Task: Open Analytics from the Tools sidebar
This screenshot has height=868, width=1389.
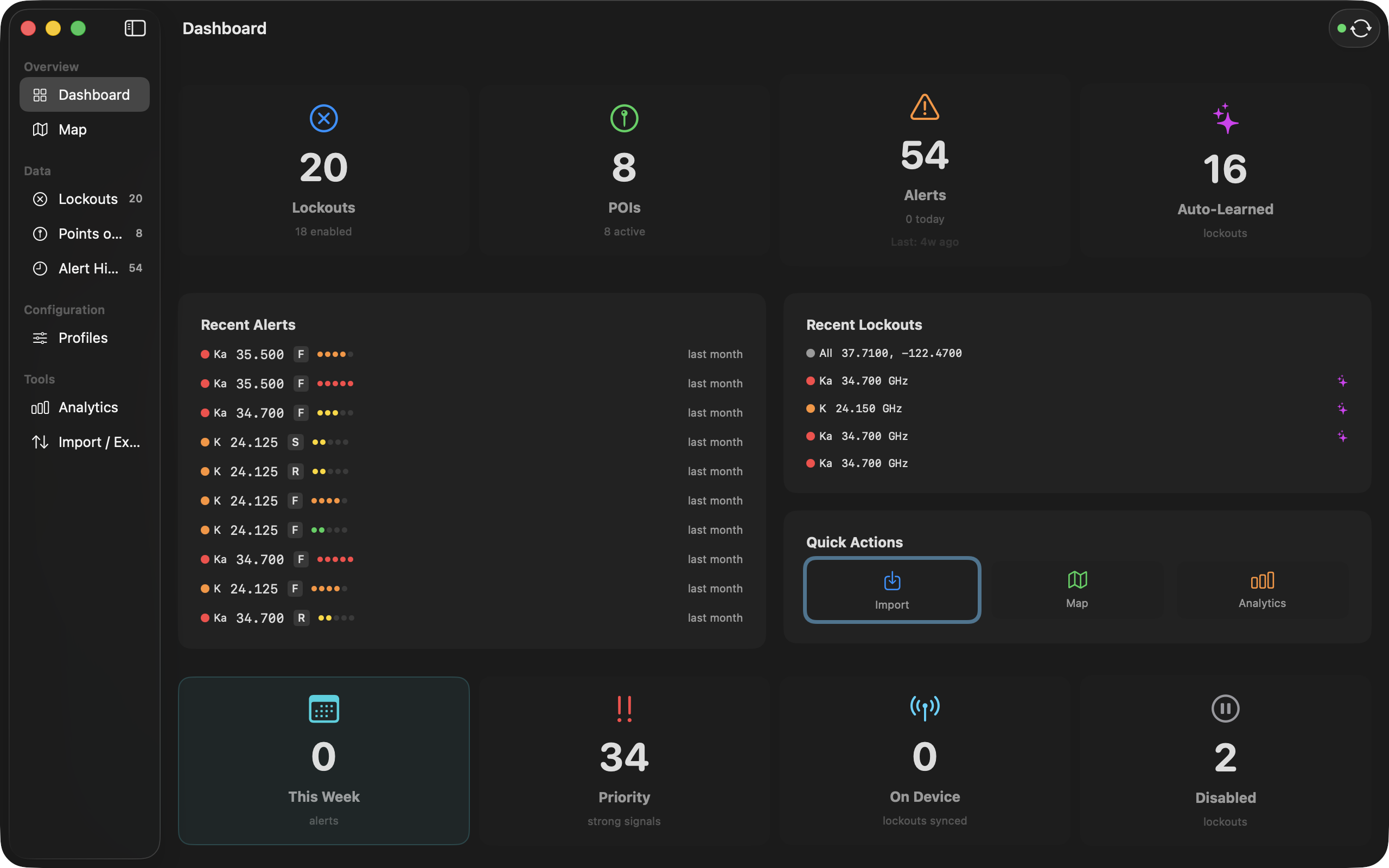Action: (x=88, y=407)
